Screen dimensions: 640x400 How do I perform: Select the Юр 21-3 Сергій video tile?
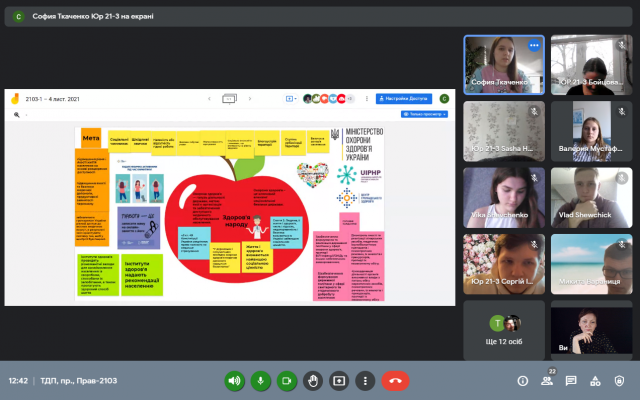pos(504,264)
